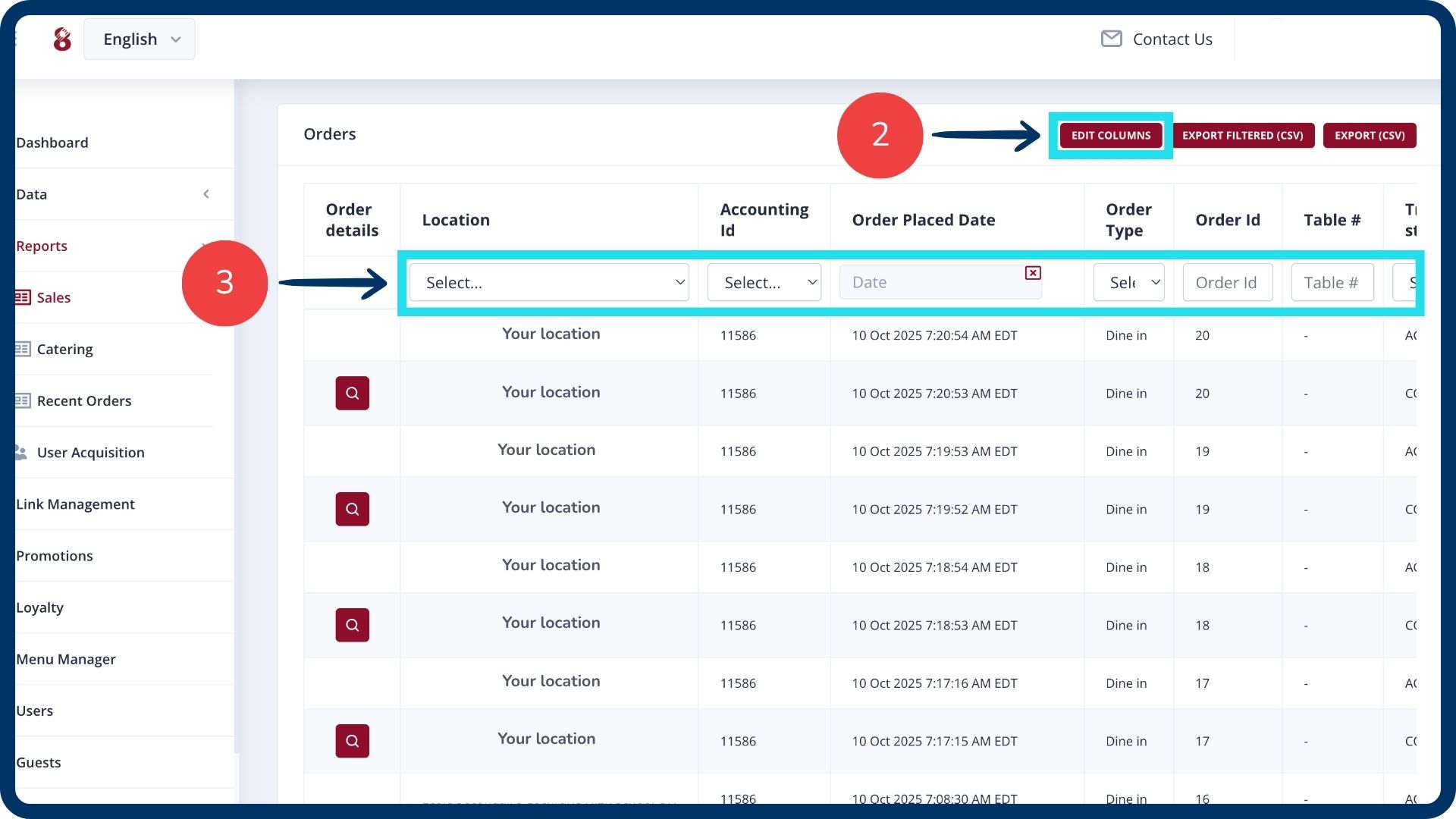Open details for order placed 7:18:53 AM
This screenshot has height=819, width=1456.
point(352,625)
